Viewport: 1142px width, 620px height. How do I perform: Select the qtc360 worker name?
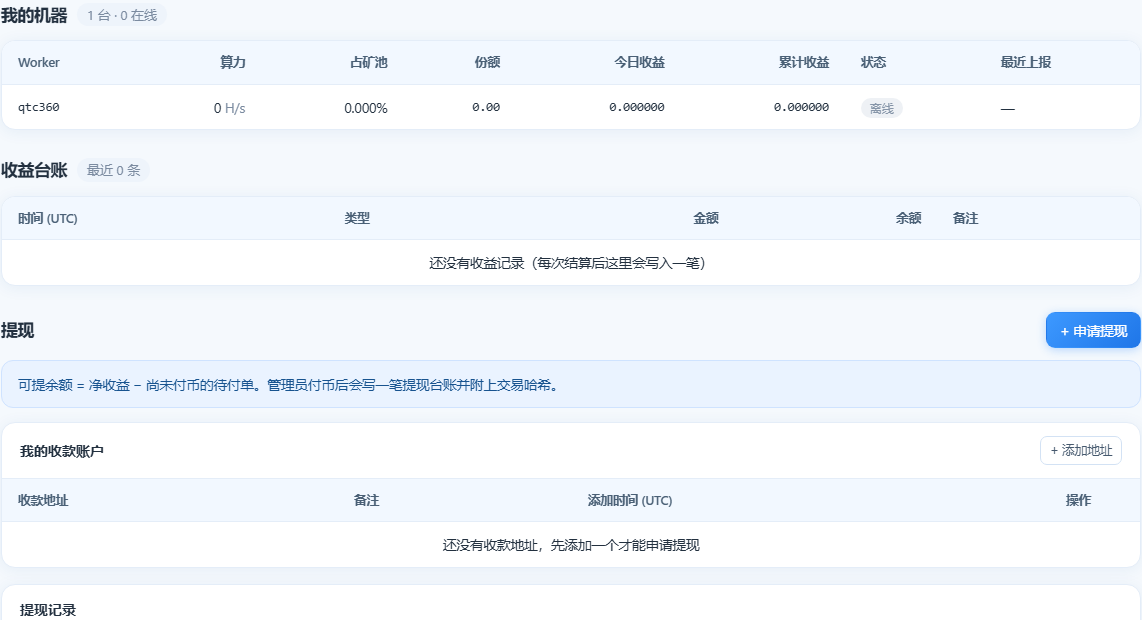tap(39, 107)
